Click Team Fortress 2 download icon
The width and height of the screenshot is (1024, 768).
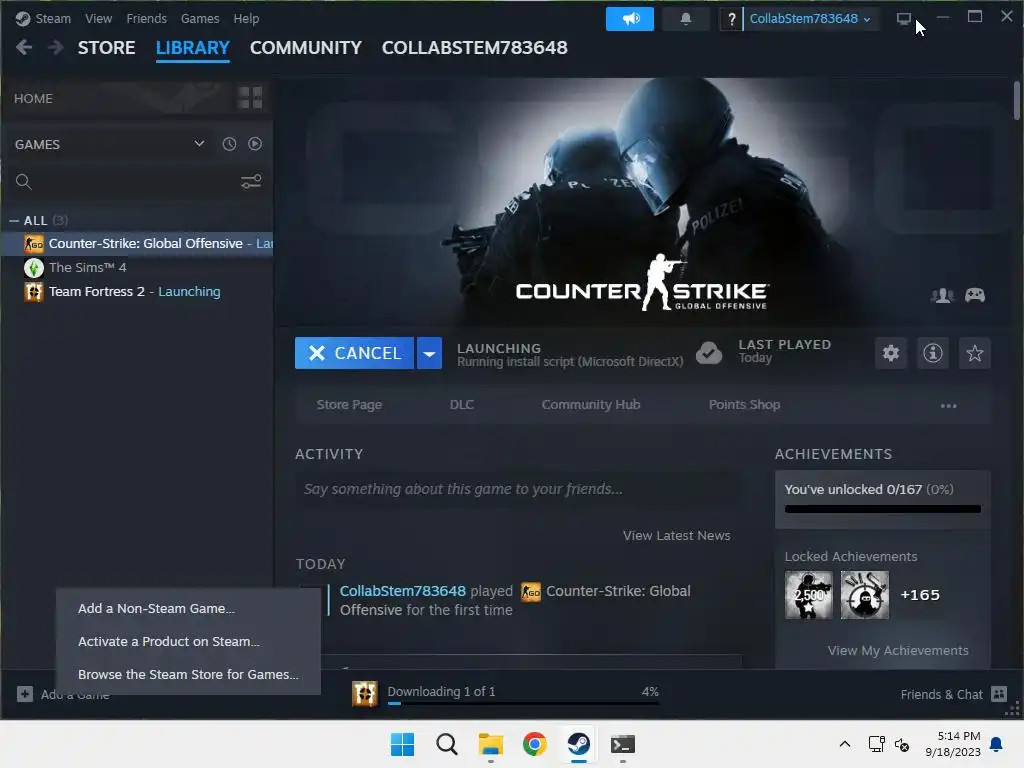pyautogui.click(x=364, y=694)
